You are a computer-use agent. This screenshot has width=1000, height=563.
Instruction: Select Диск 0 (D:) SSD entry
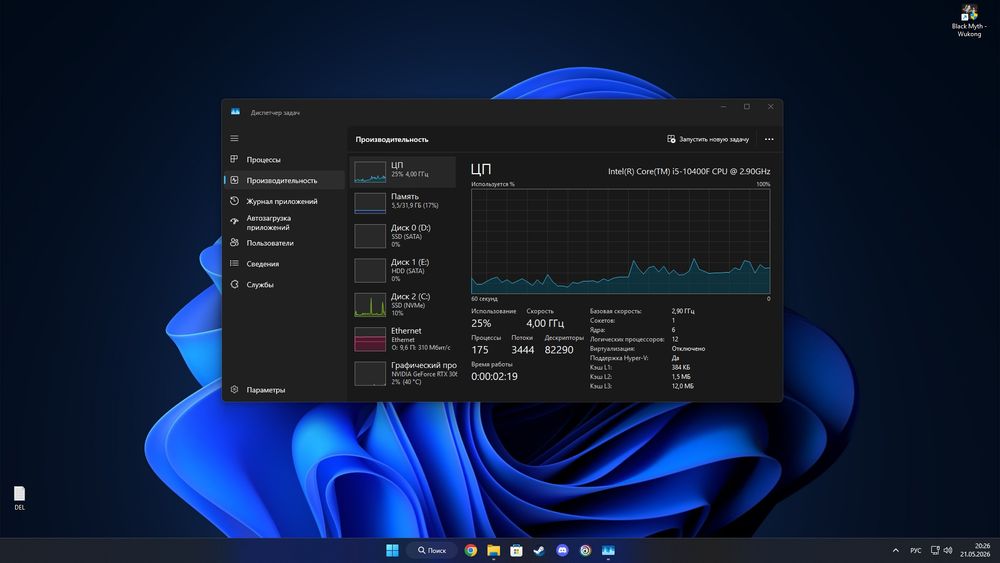(x=402, y=236)
